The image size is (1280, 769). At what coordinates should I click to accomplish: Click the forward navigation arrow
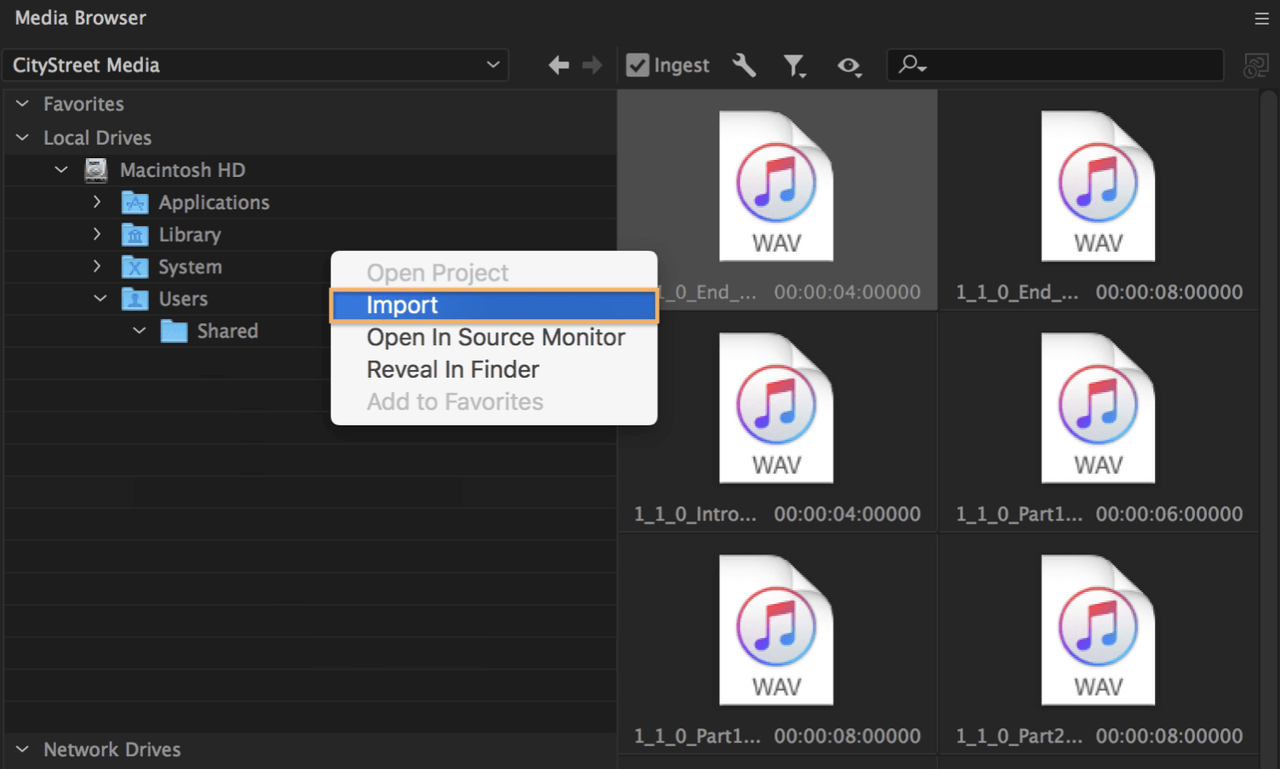(x=592, y=64)
